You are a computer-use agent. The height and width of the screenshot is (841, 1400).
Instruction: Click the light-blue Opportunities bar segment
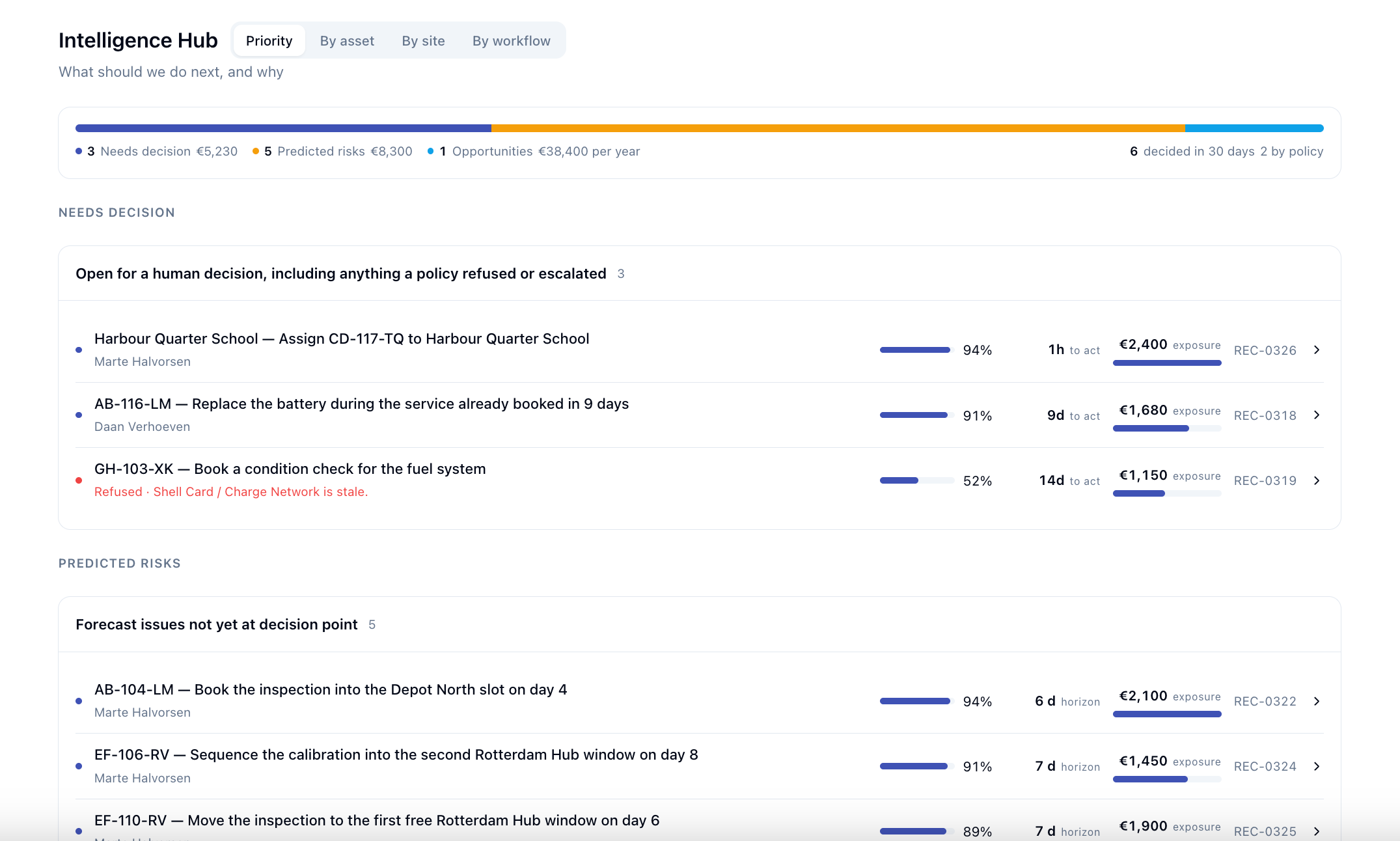tap(1254, 128)
